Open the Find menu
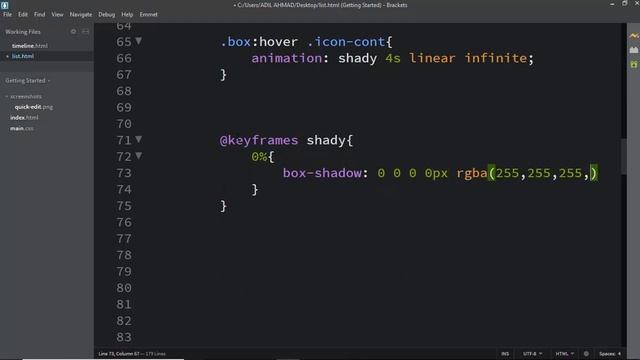The width and height of the screenshot is (640, 360). (40, 14)
